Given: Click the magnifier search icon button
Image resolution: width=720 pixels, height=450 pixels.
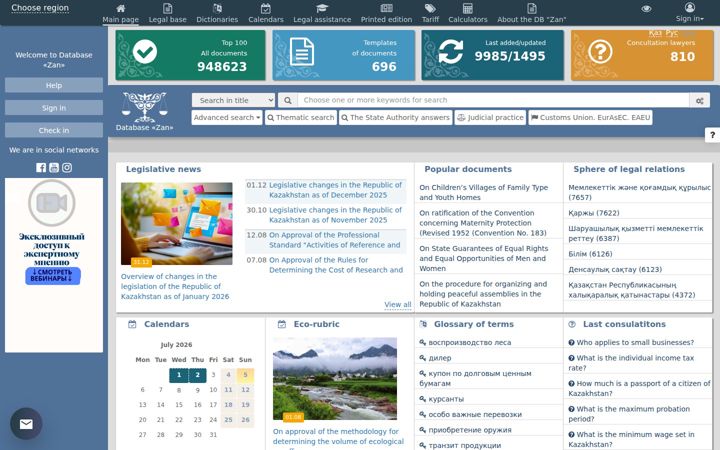Looking at the screenshot, I should pos(287,100).
